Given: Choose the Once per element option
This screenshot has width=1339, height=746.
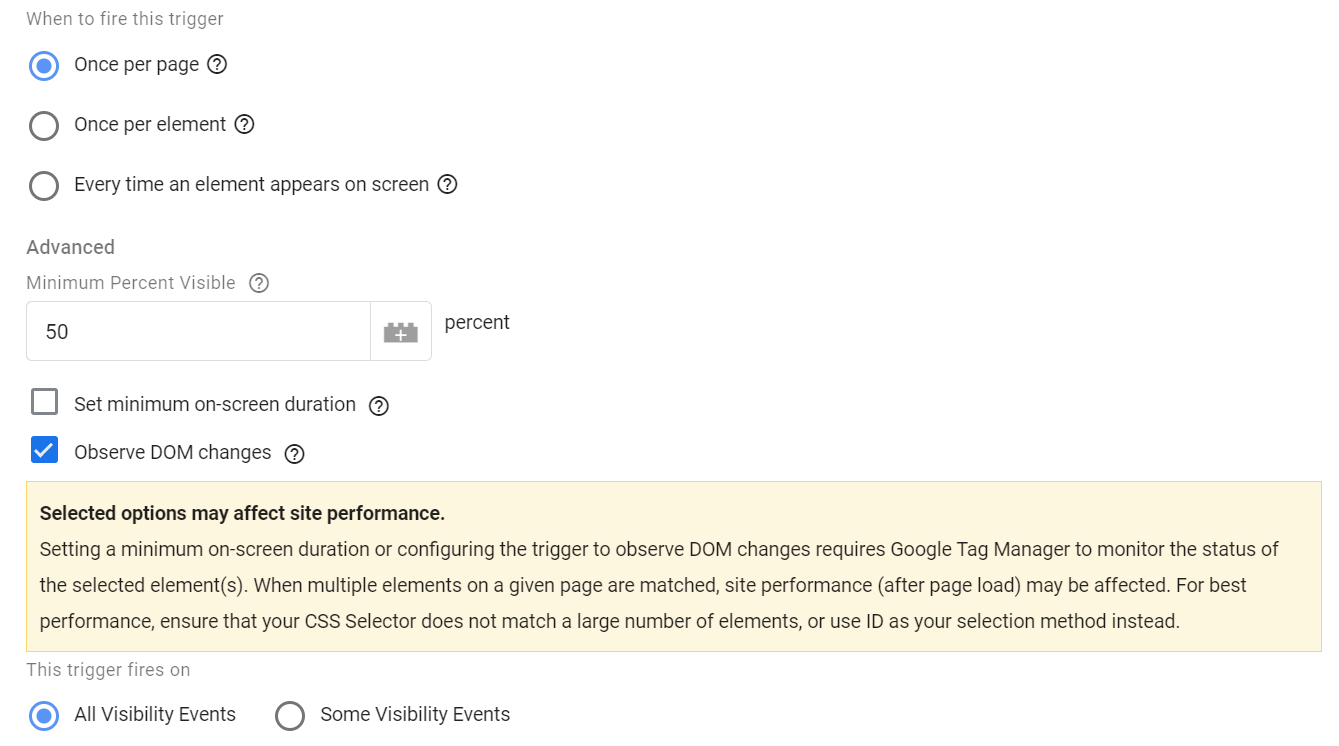Looking at the screenshot, I should pyautogui.click(x=44, y=126).
